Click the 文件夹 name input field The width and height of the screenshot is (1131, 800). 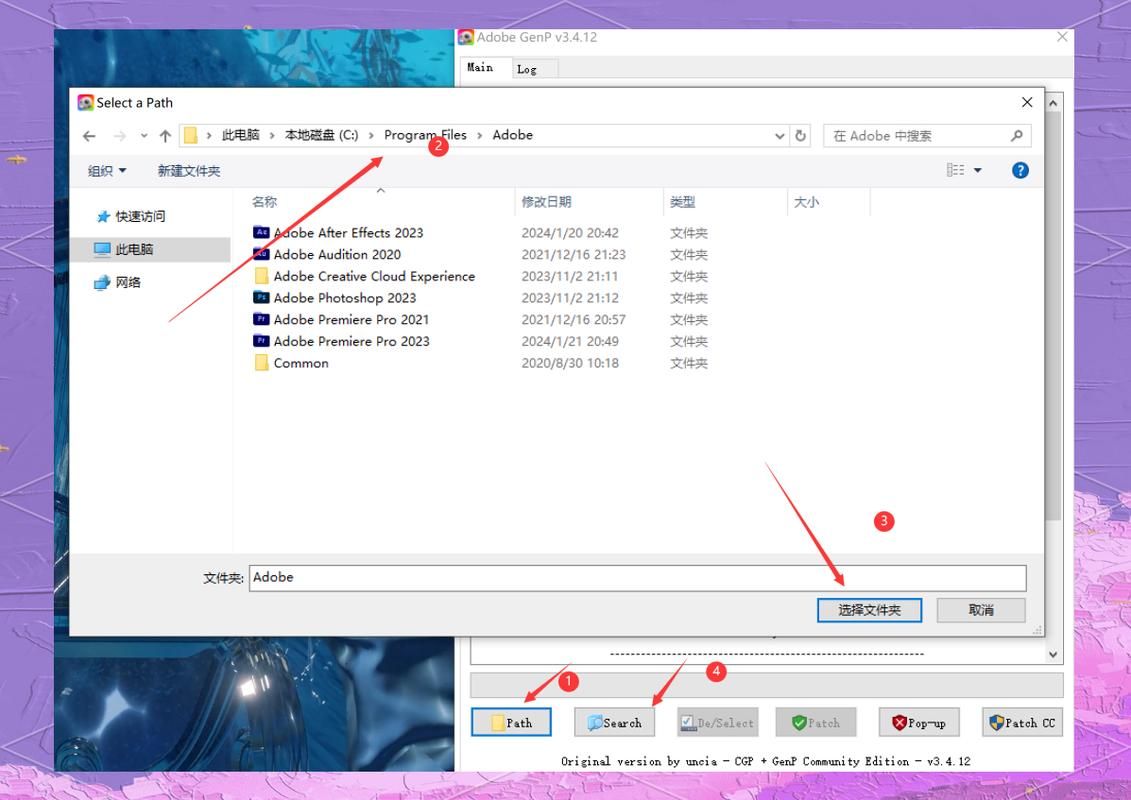[x=638, y=578]
